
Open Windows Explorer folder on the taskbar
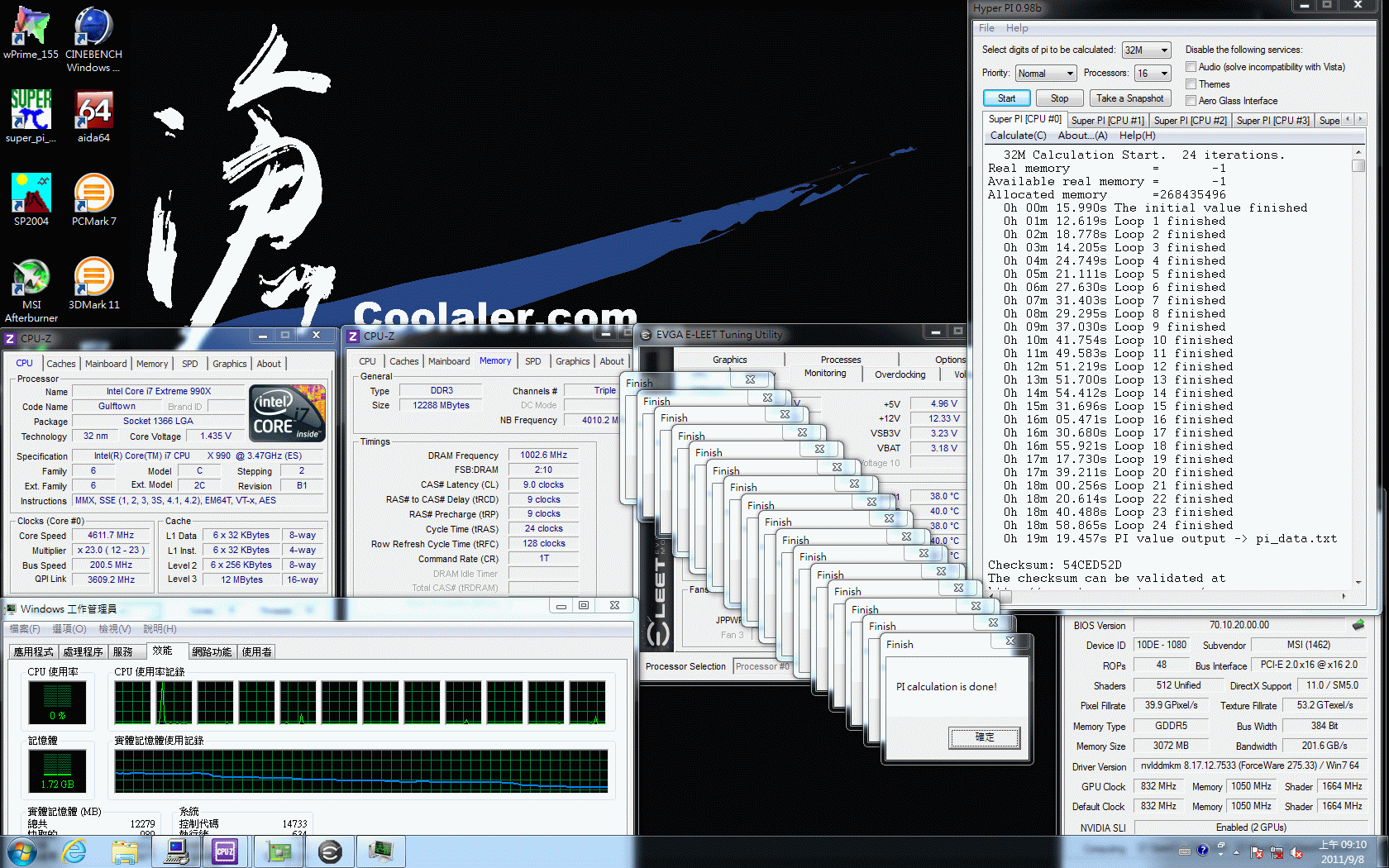point(125,851)
